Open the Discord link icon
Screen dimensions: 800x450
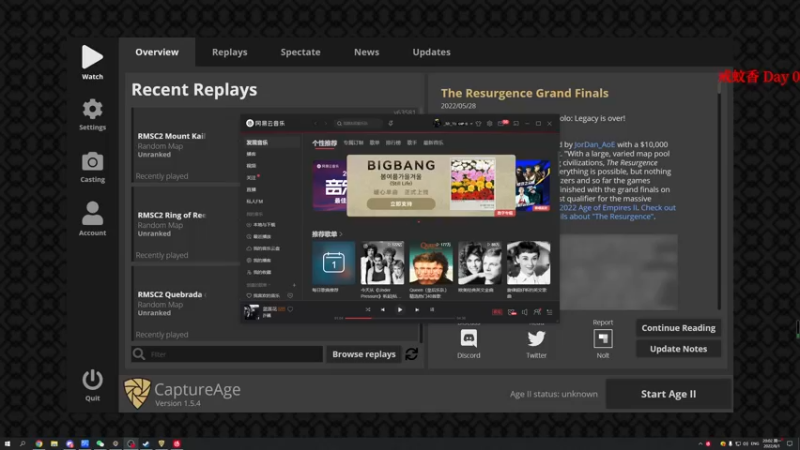pos(469,339)
